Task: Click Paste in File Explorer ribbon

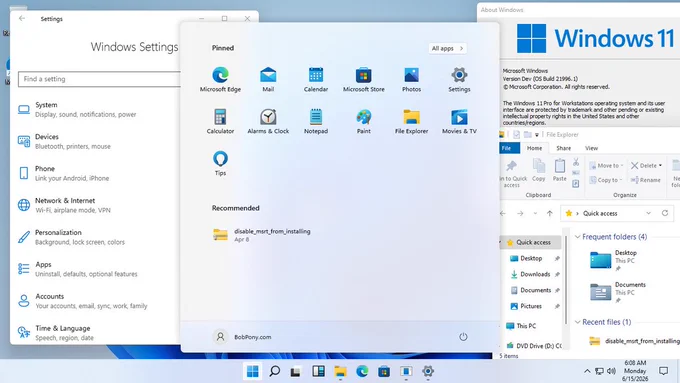Action: tap(559, 170)
